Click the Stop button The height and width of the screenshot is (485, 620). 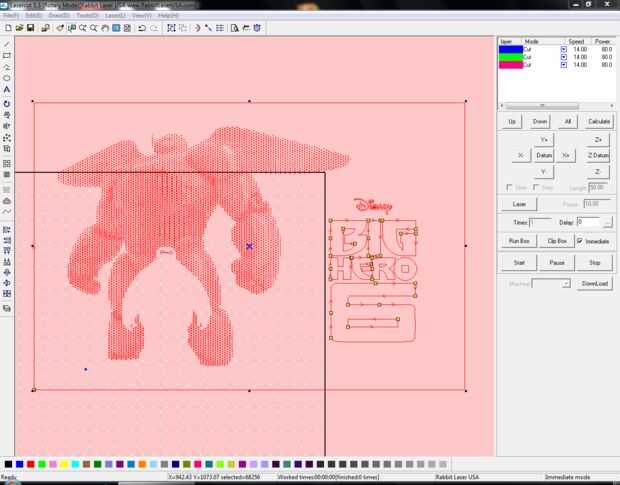[595, 262]
